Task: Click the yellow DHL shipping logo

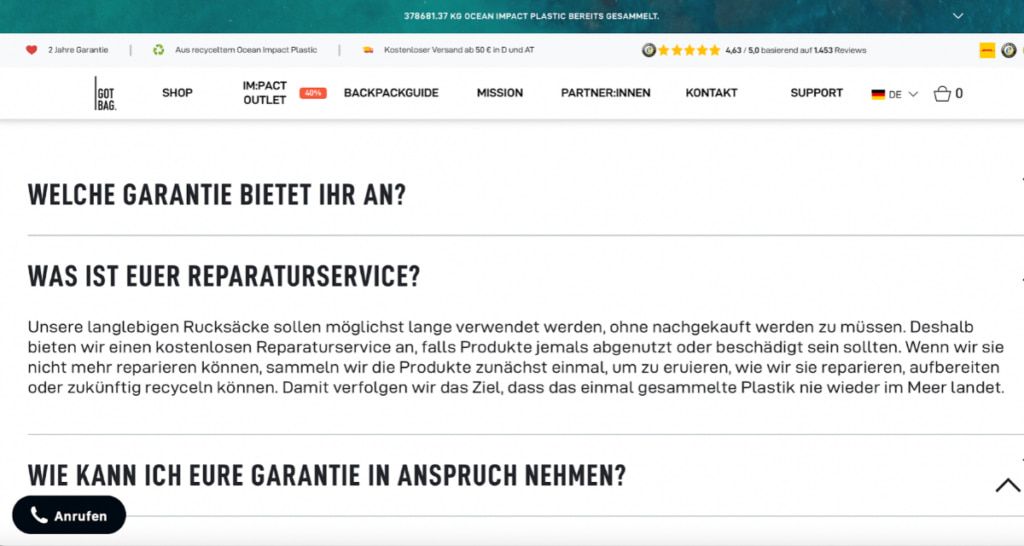Action: (x=987, y=50)
